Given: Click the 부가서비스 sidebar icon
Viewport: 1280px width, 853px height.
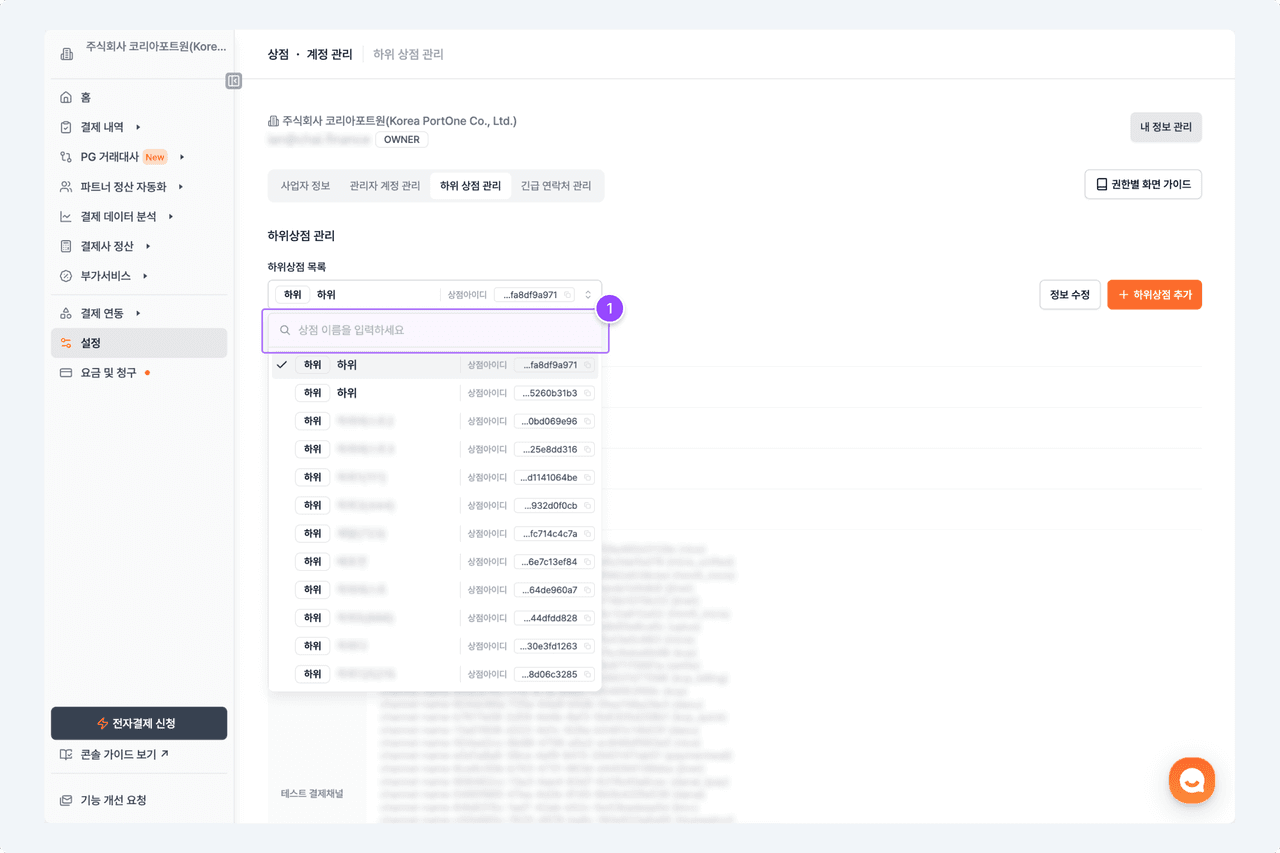Looking at the screenshot, I should point(66,276).
